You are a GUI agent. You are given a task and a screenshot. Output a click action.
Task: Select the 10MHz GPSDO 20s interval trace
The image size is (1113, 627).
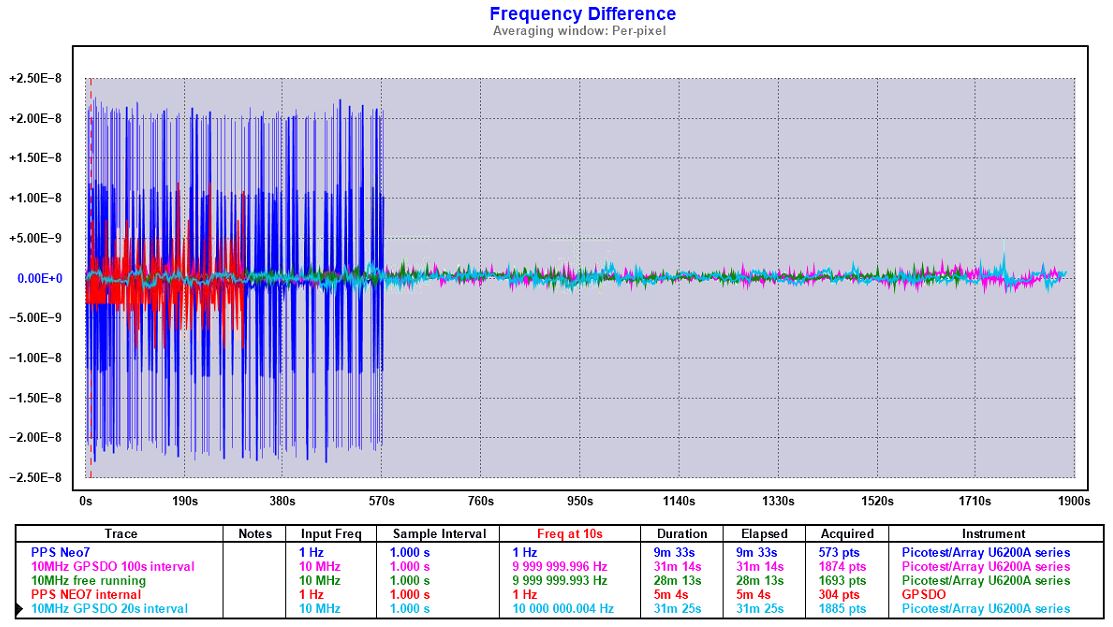click(x=109, y=608)
